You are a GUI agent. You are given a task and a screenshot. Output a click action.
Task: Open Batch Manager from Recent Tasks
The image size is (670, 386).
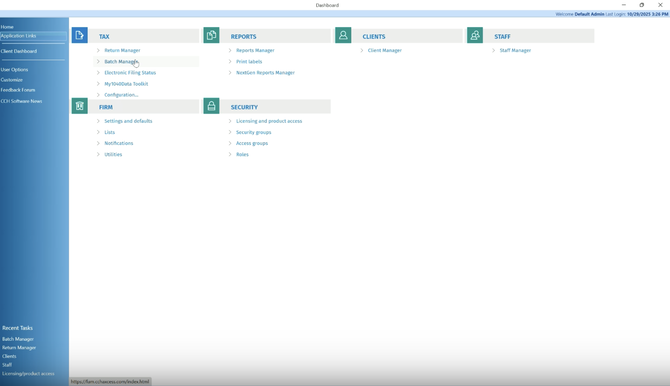[x=18, y=339]
